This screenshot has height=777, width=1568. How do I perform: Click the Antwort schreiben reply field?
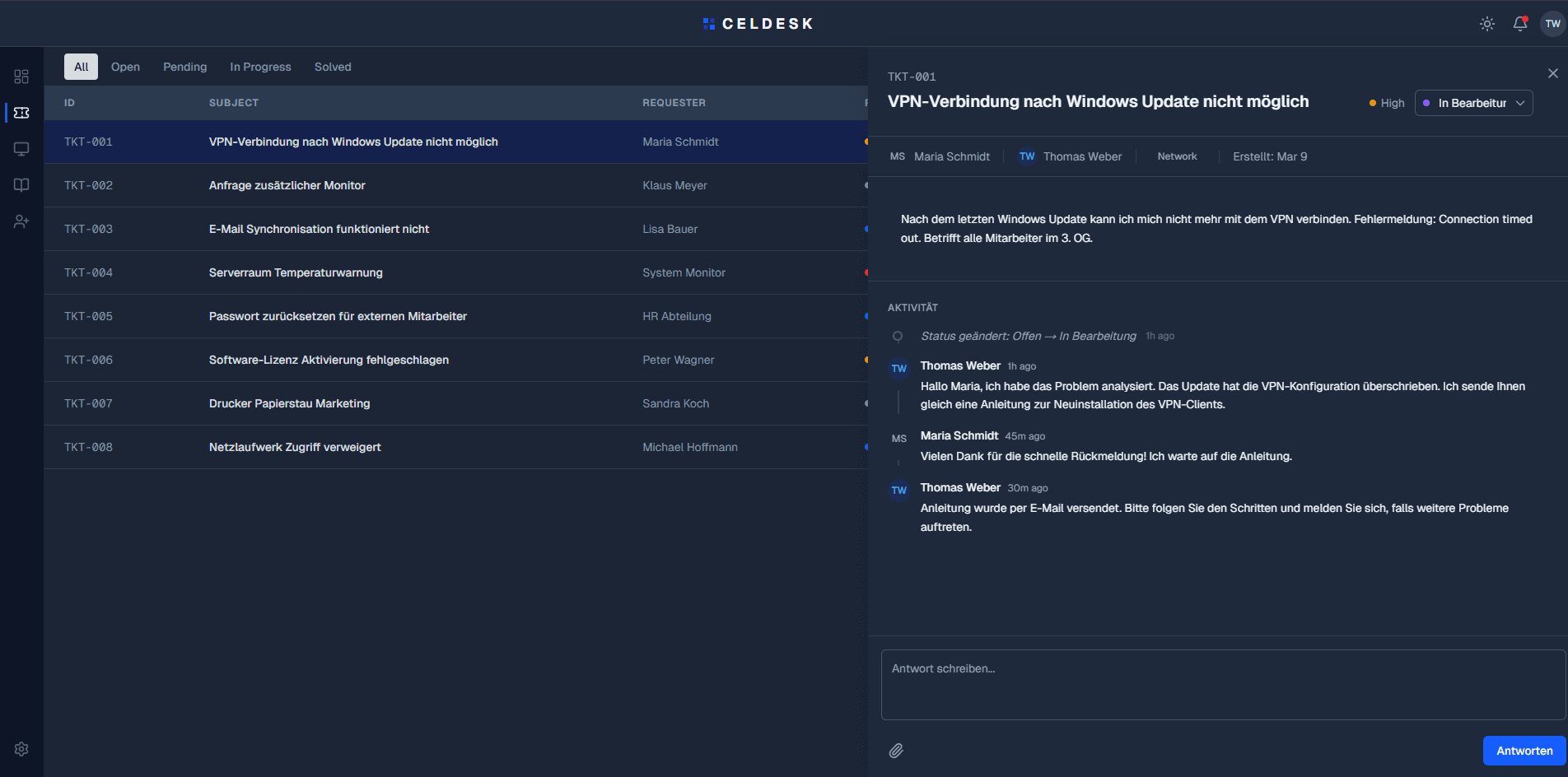pos(1222,684)
